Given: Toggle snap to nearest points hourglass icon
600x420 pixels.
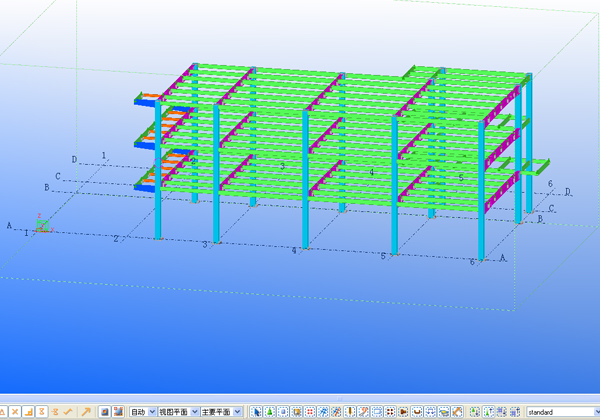Looking at the screenshot, I should coord(42,412).
